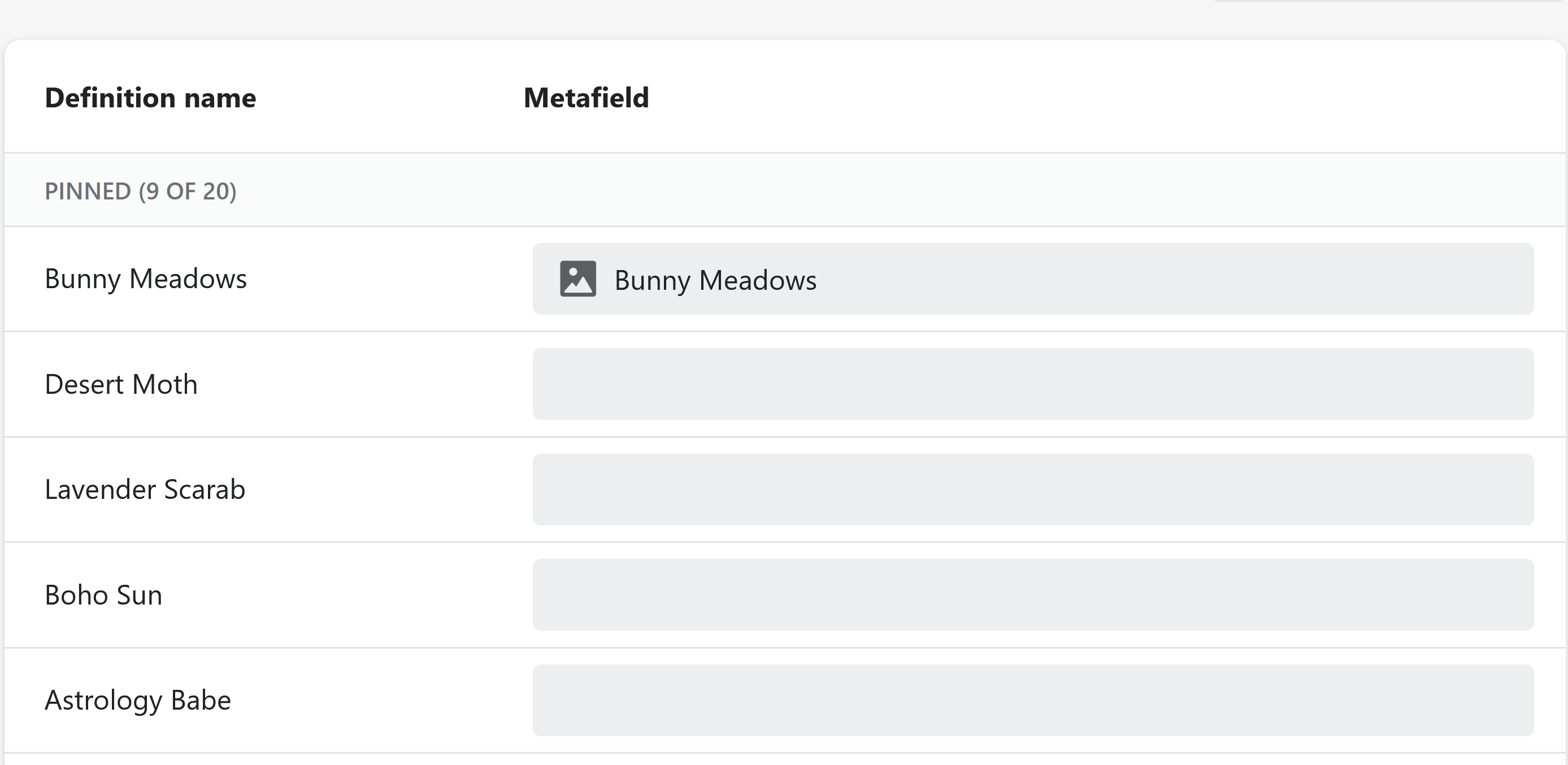Click the image icon in Bunny Meadows metafield

coord(577,279)
